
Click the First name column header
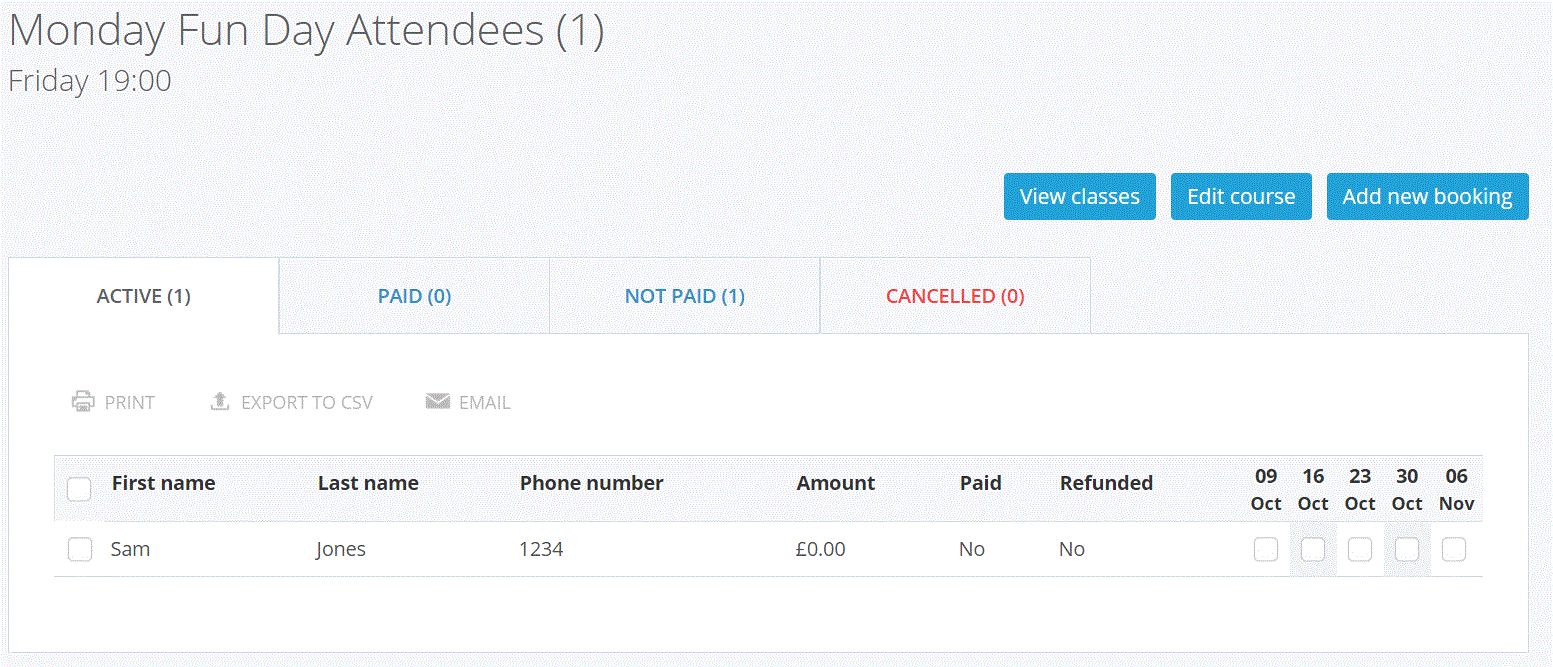point(164,483)
